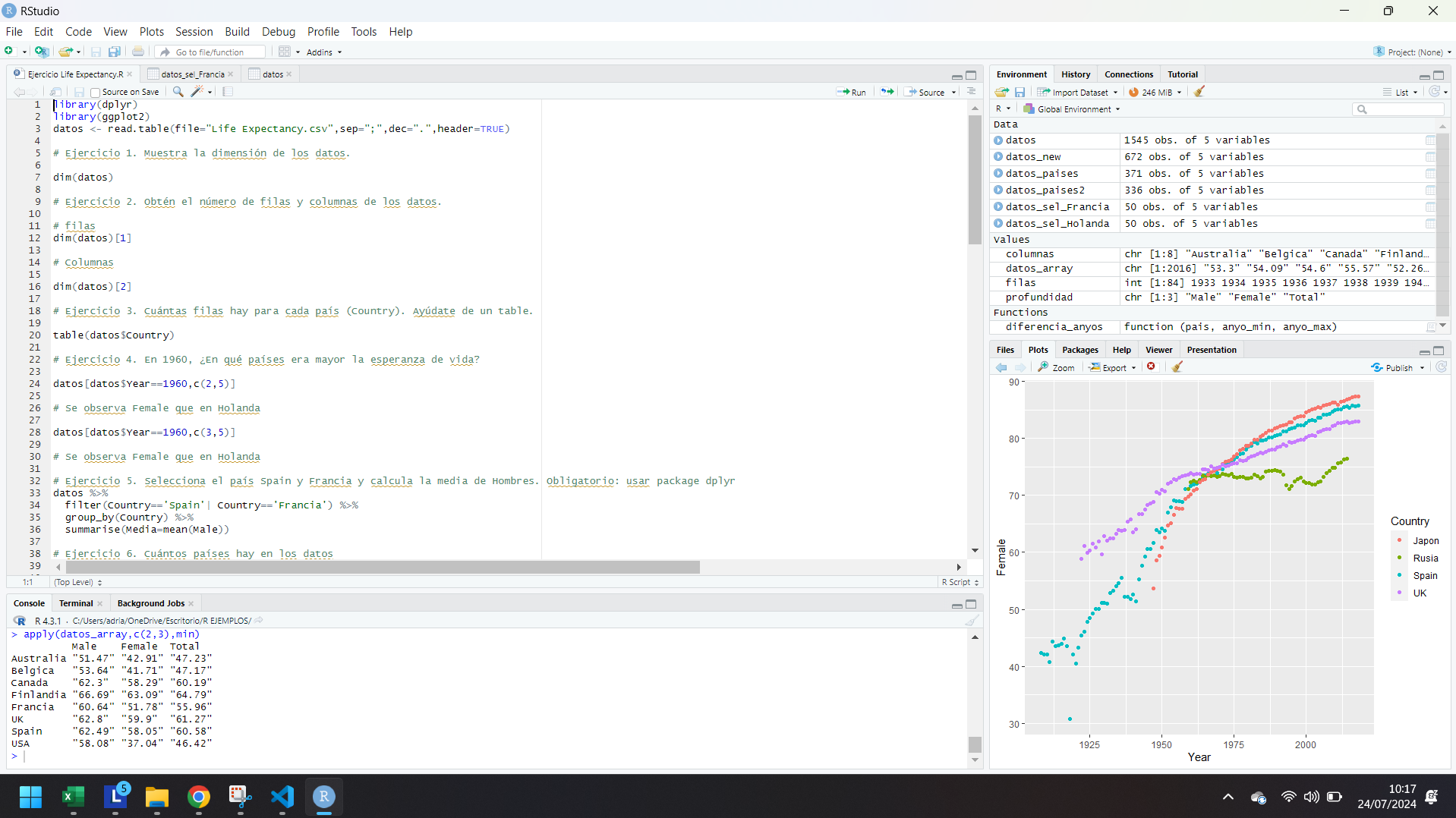The width and height of the screenshot is (1456, 818).
Task: Select the magnifying glass Find/Replace tool
Action: pyautogui.click(x=177, y=92)
